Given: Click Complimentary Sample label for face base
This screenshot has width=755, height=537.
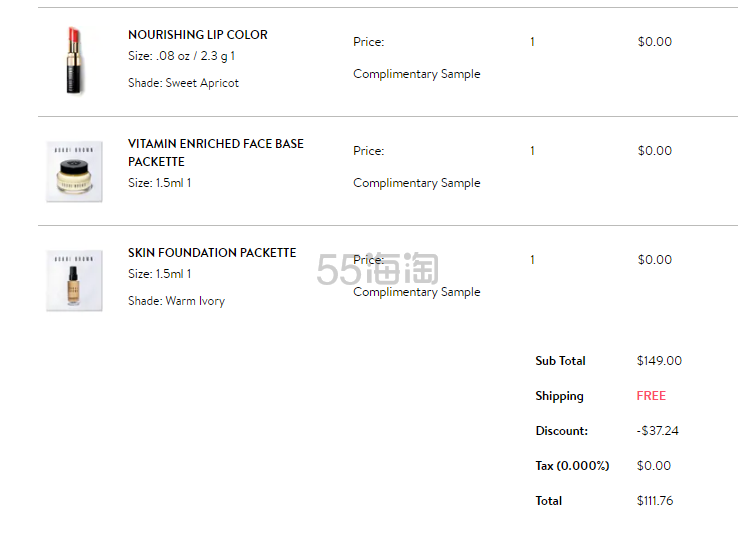Looking at the screenshot, I should click(x=417, y=183).
